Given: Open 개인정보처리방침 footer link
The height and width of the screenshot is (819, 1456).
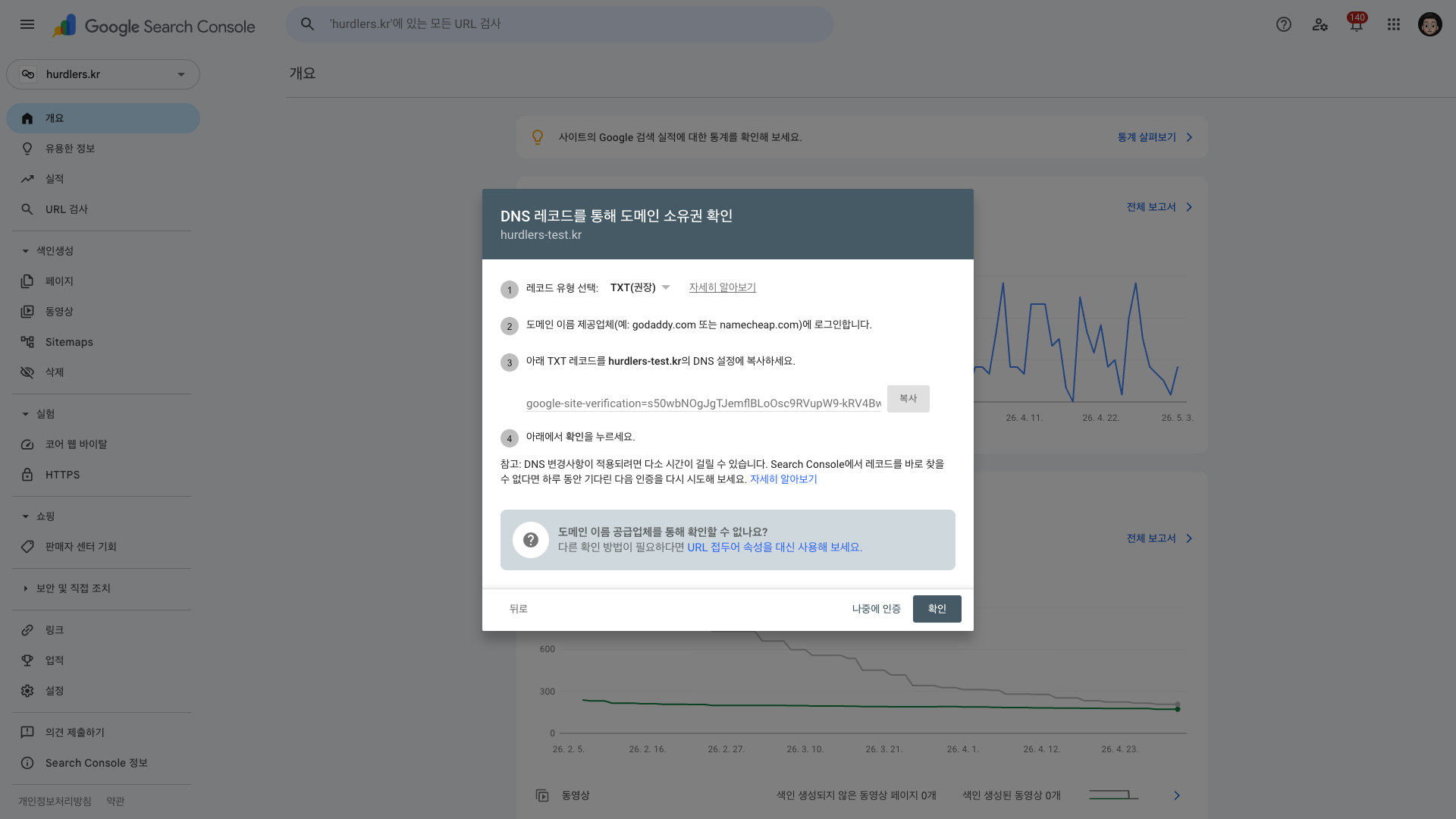Looking at the screenshot, I should pyautogui.click(x=55, y=802).
